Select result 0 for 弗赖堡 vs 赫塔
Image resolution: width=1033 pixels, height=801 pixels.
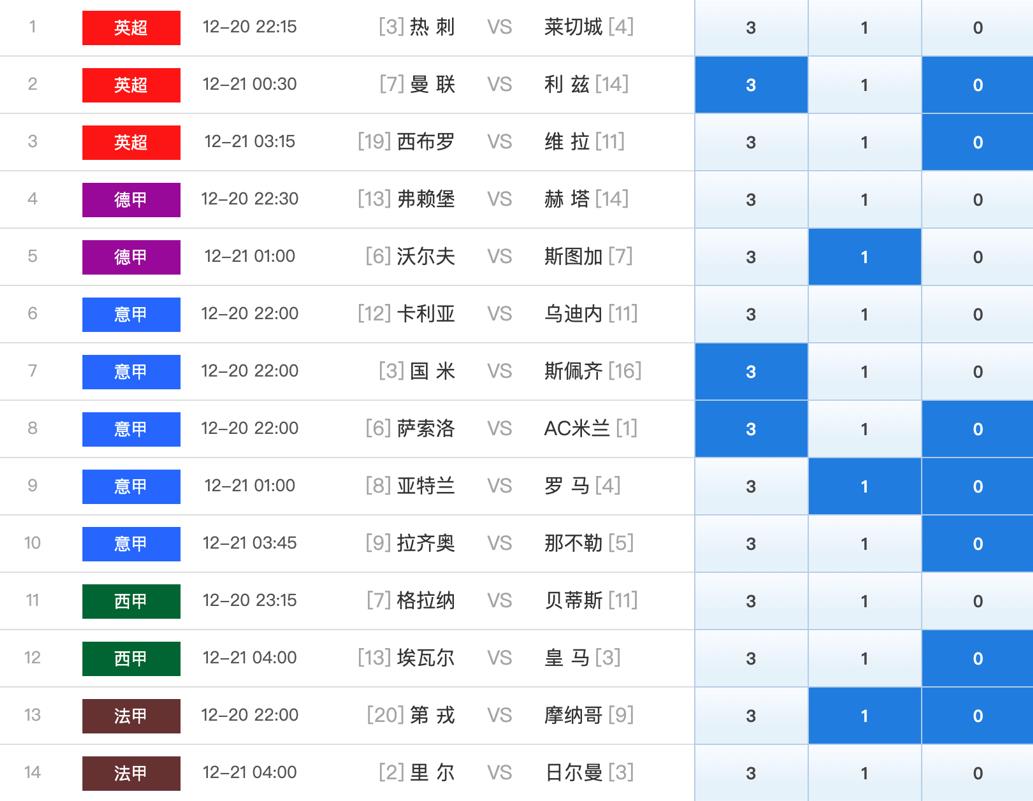(978, 200)
